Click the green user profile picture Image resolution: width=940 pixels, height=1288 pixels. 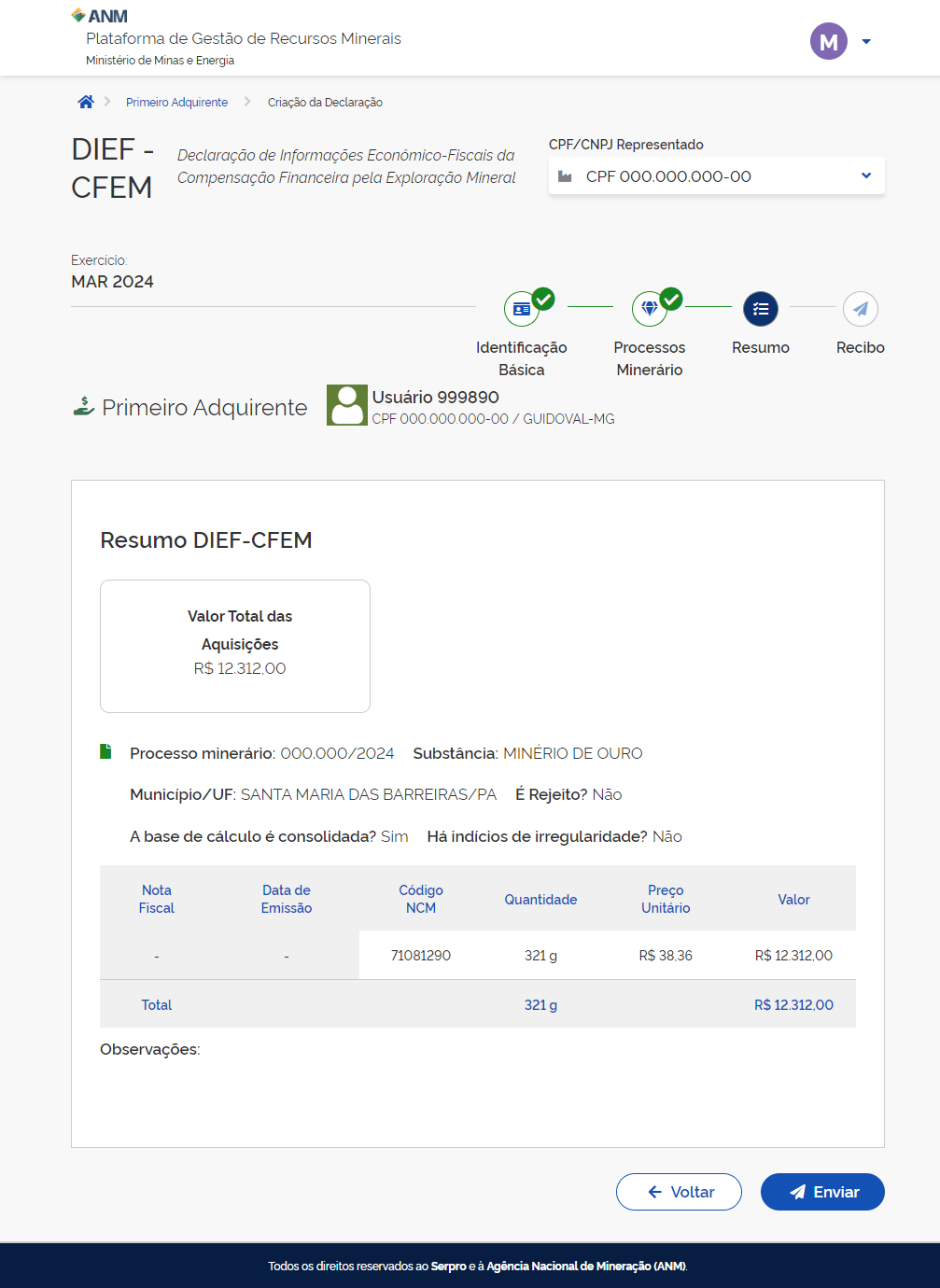347,405
